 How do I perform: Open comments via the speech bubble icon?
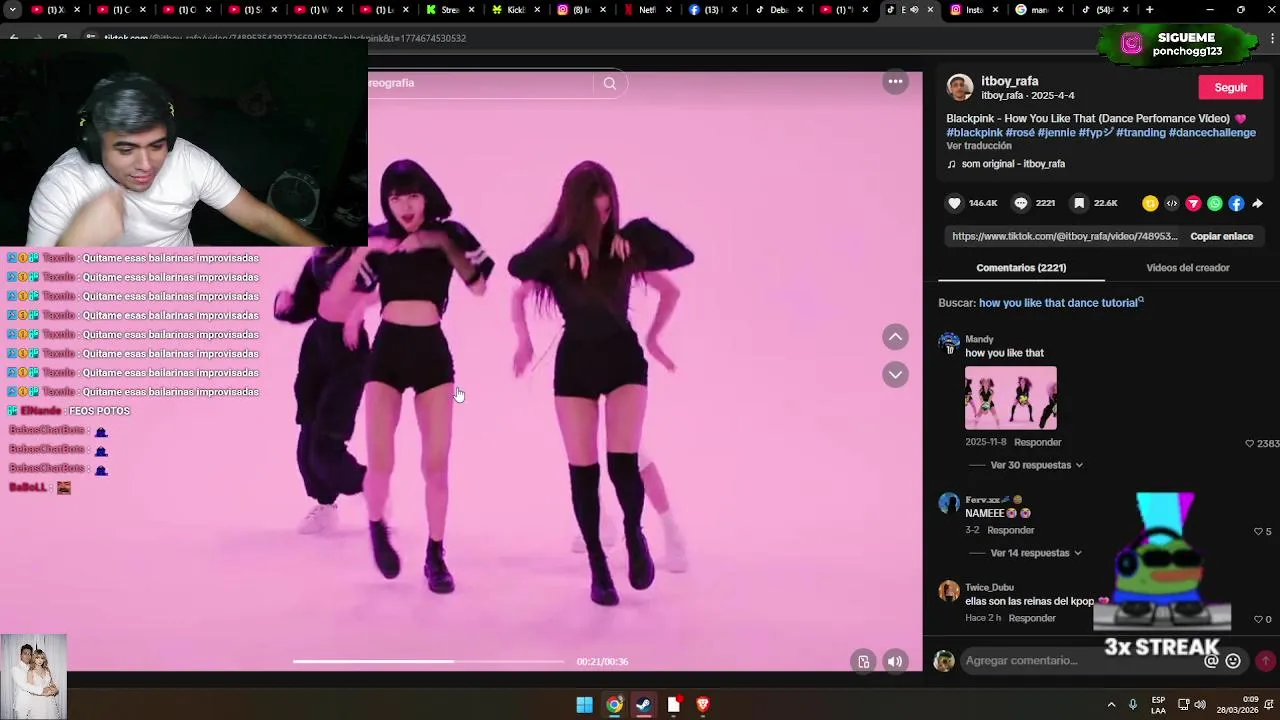tap(1021, 203)
